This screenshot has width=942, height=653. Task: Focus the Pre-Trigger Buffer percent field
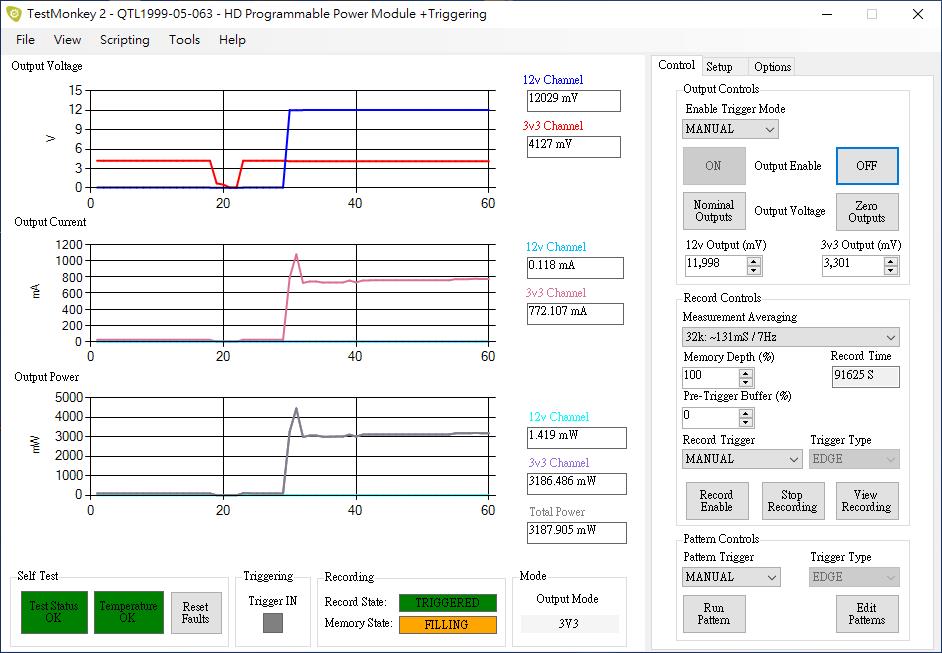(710, 417)
